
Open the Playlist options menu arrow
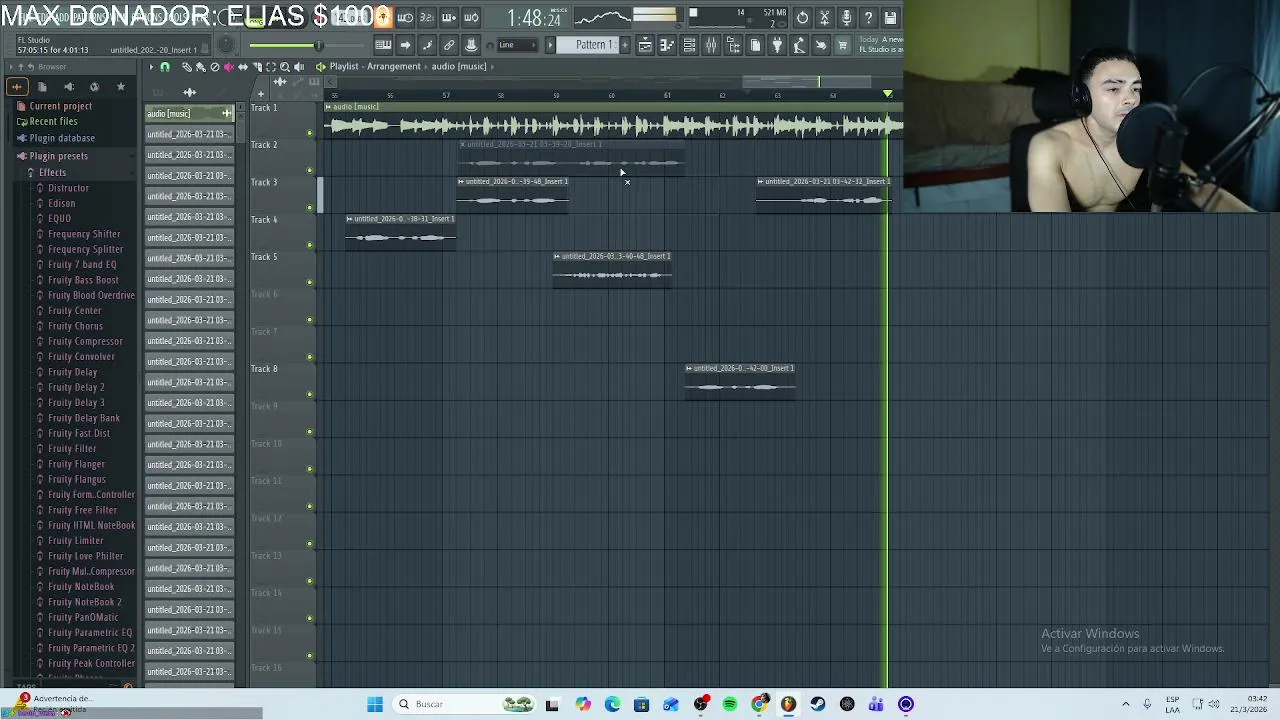click(151, 67)
